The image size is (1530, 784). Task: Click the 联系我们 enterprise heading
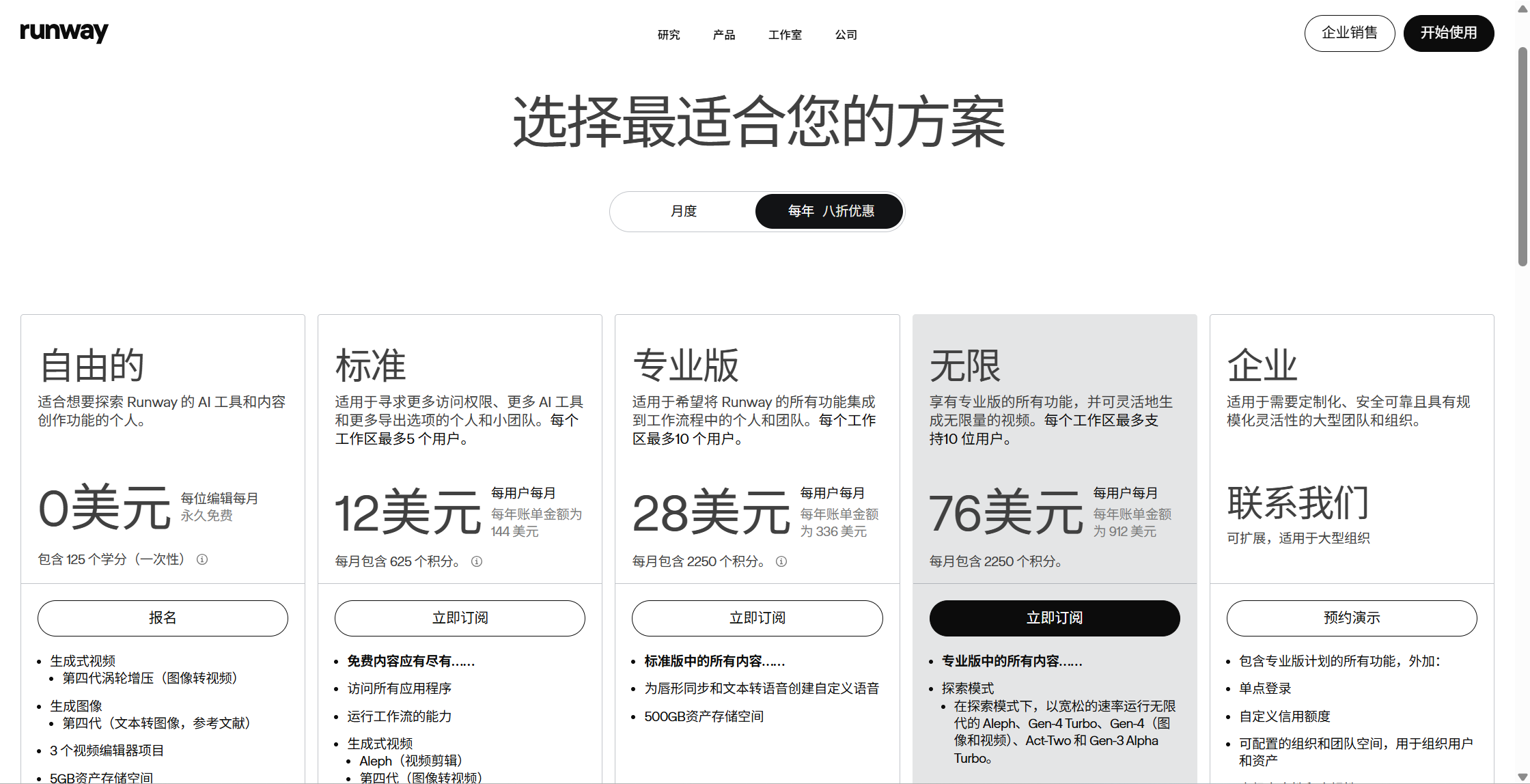pos(1298,503)
